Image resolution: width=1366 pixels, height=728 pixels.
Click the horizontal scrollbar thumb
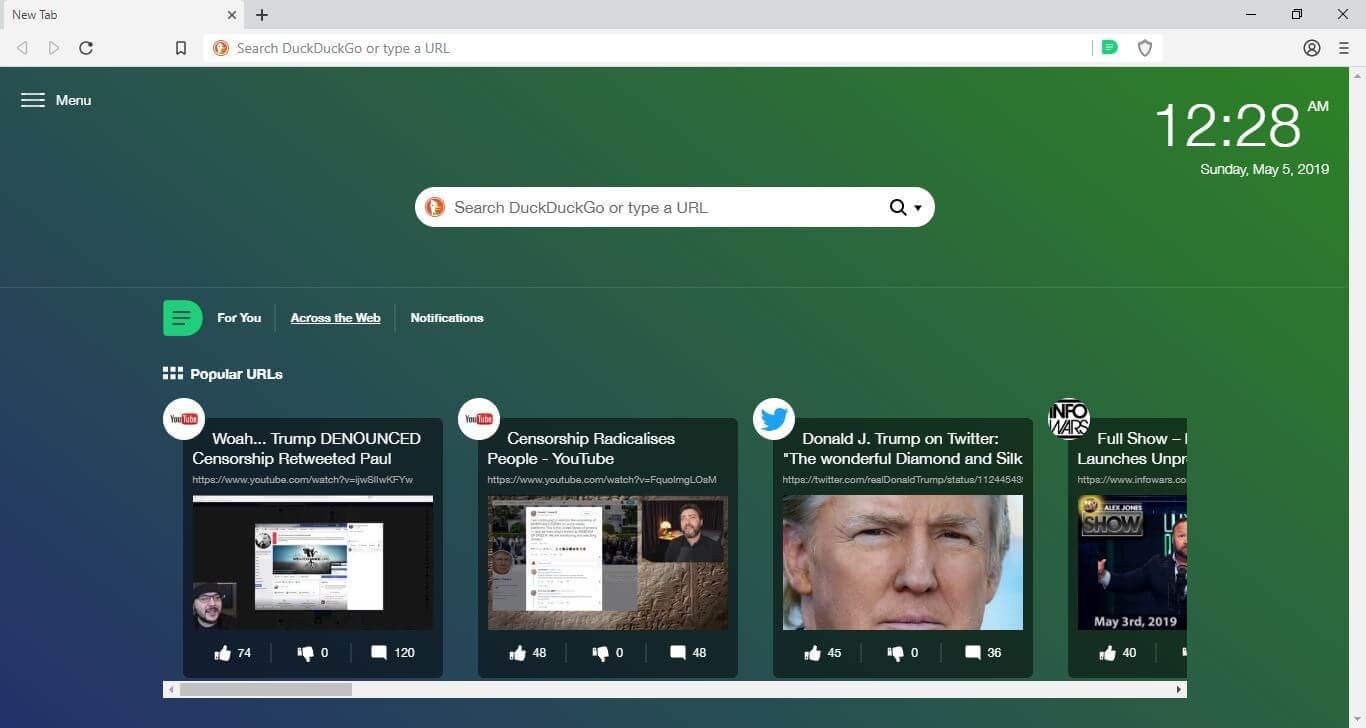tap(266, 690)
